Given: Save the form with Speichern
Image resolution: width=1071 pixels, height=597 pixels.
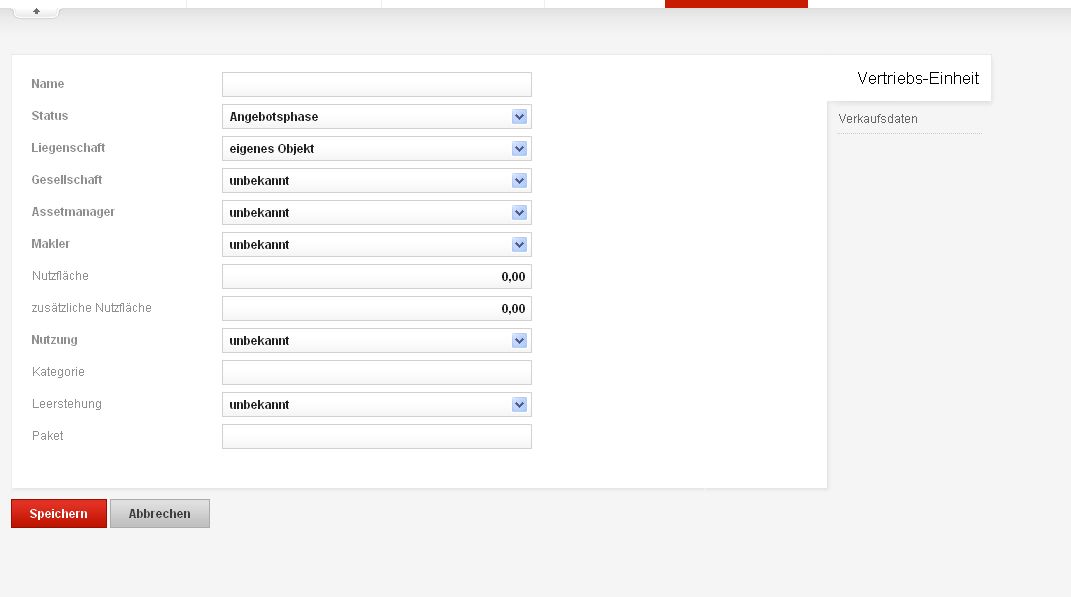Looking at the screenshot, I should [59, 514].
